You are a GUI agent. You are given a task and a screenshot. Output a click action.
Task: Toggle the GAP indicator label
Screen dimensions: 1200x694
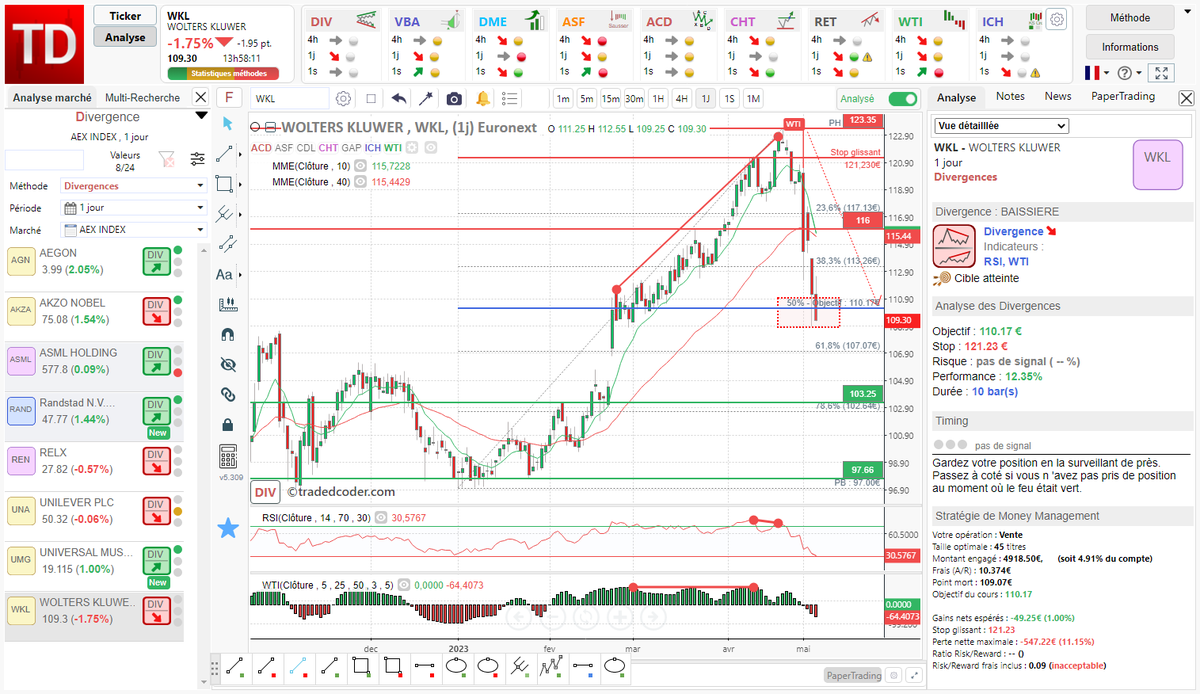(351, 148)
